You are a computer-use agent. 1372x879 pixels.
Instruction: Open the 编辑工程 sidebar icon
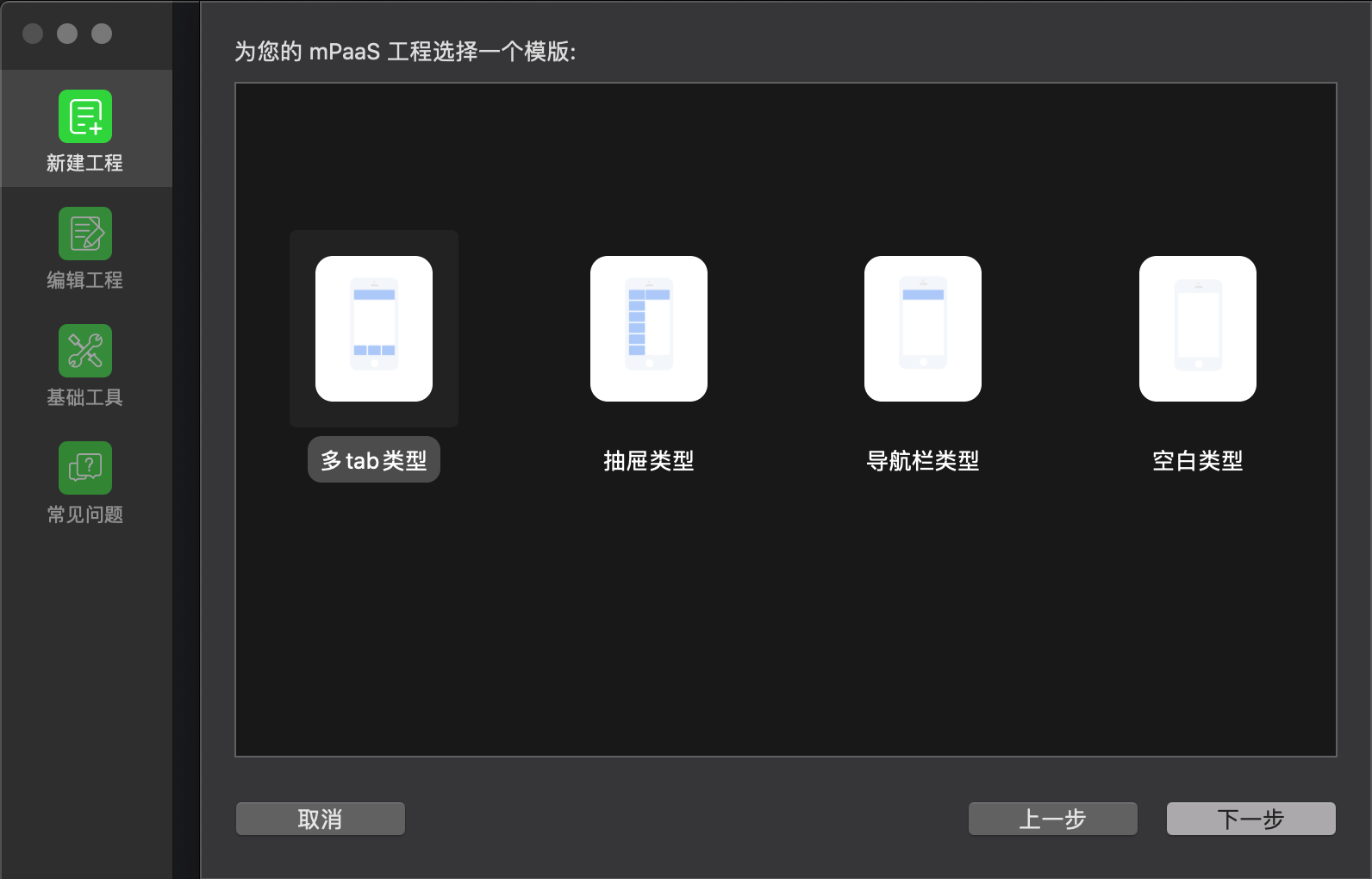pos(85,234)
